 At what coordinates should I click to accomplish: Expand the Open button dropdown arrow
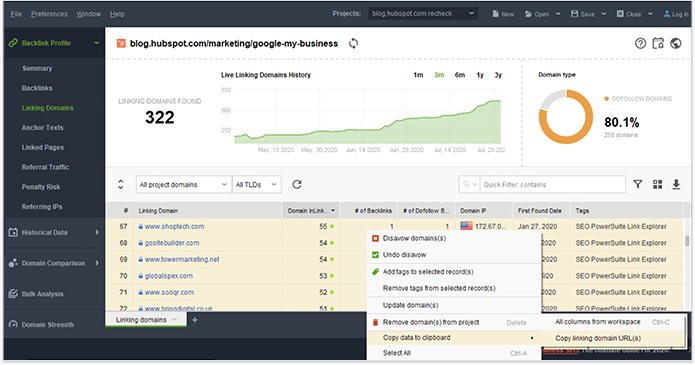558,14
